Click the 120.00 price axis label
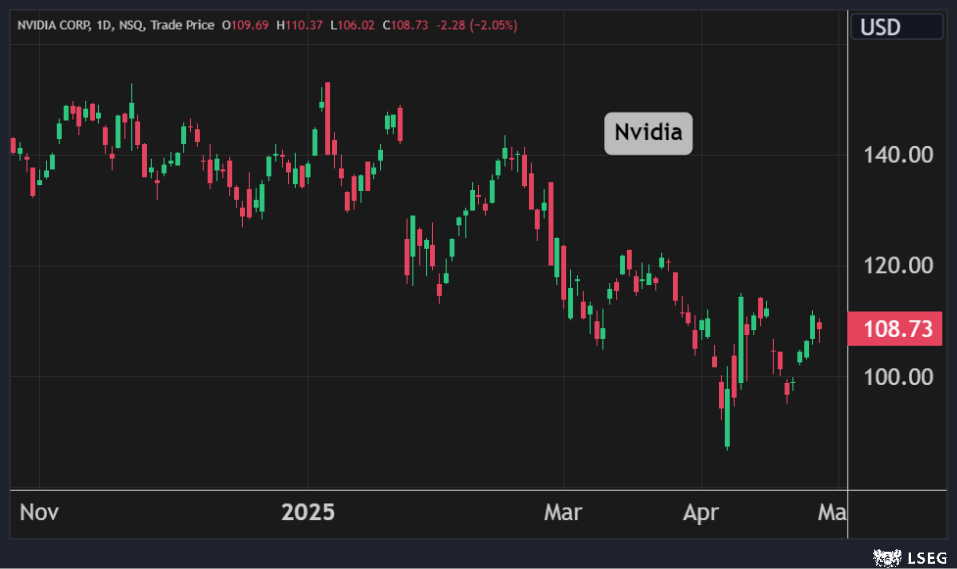The width and height of the screenshot is (957, 569). tap(897, 265)
